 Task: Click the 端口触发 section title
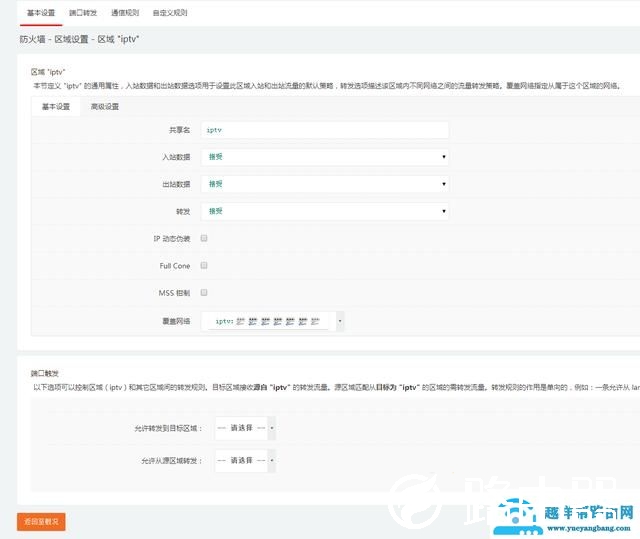click(x=45, y=373)
